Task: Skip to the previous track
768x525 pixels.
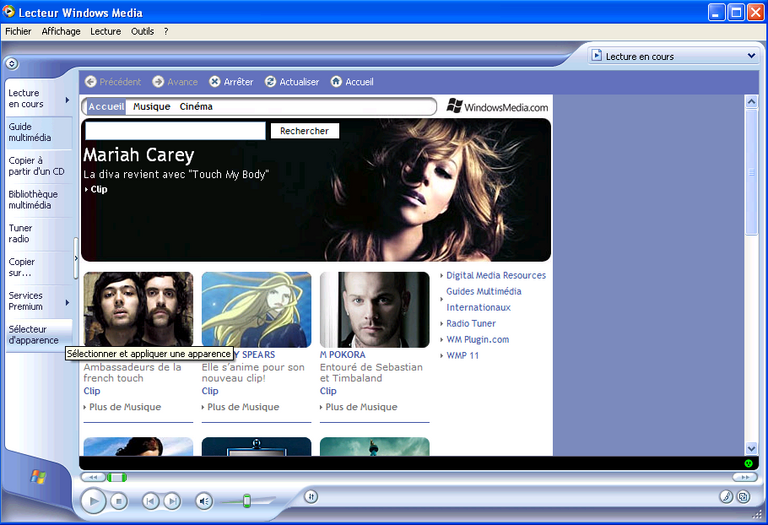Action: tap(150, 501)
